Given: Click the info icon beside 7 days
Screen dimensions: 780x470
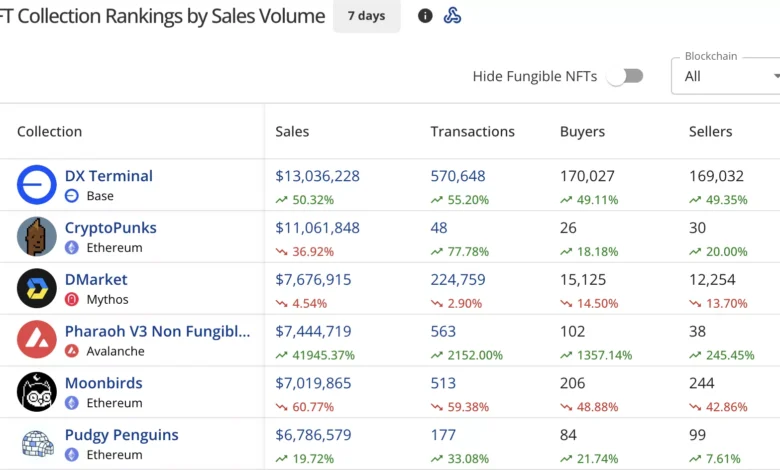Looking at the screenshot, I should (x=425, y=16).
